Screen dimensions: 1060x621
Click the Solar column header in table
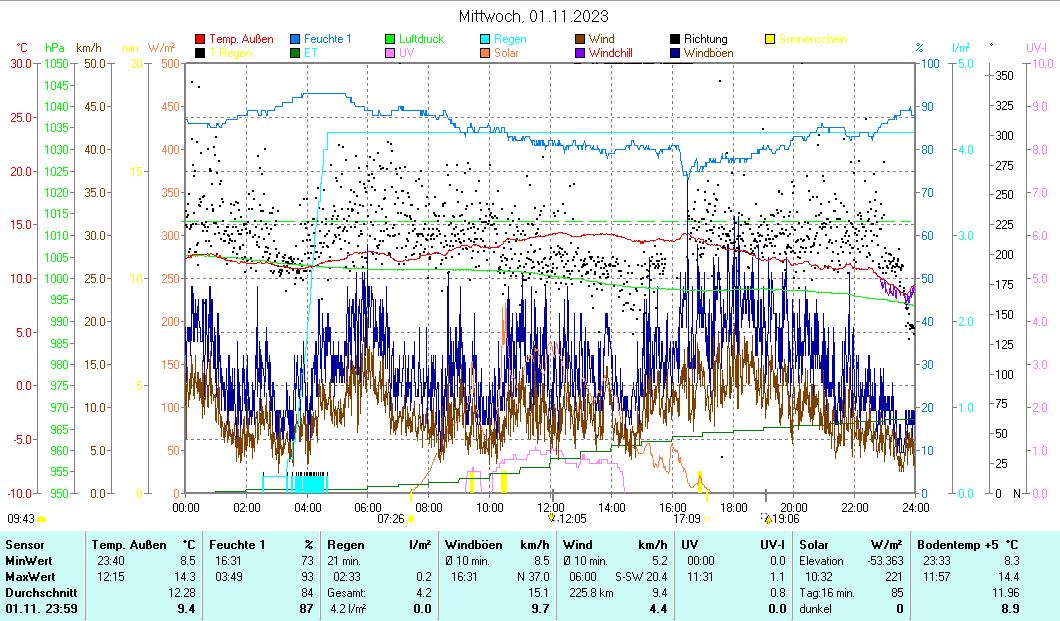814,545
